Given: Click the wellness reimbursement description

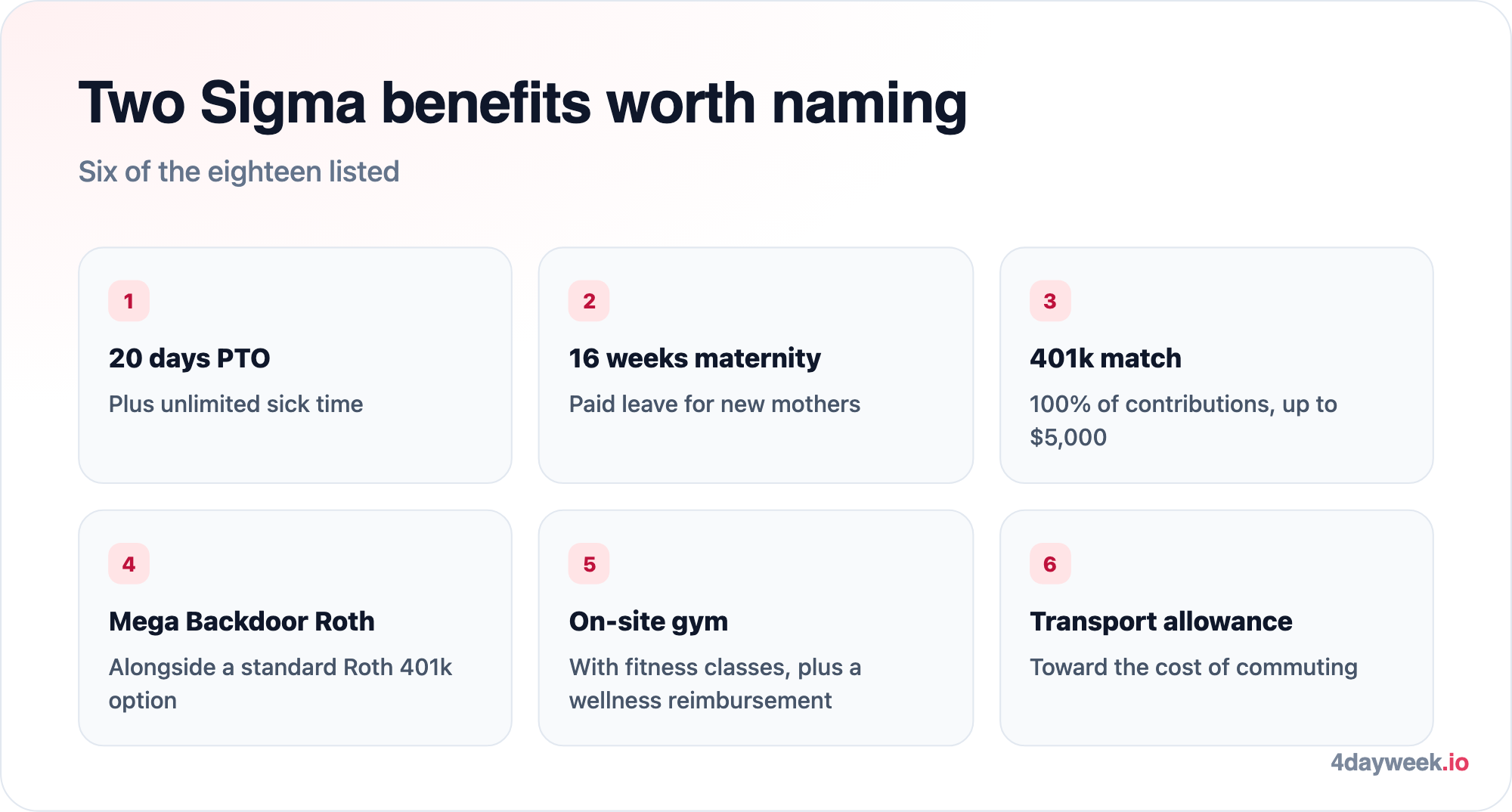Looking at the screenshot, I should click(715, 683).
